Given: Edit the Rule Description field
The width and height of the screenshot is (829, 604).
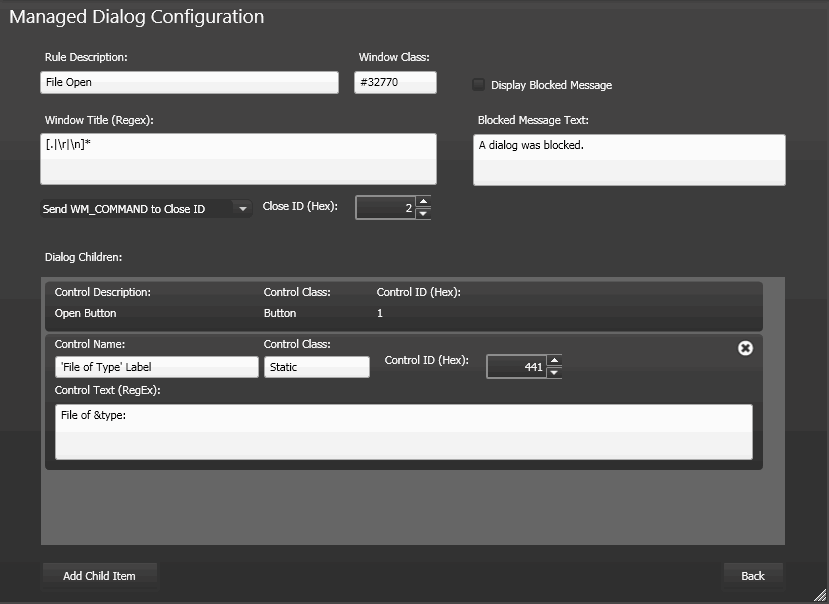Looking at the screenshot, I should (189, 83).
